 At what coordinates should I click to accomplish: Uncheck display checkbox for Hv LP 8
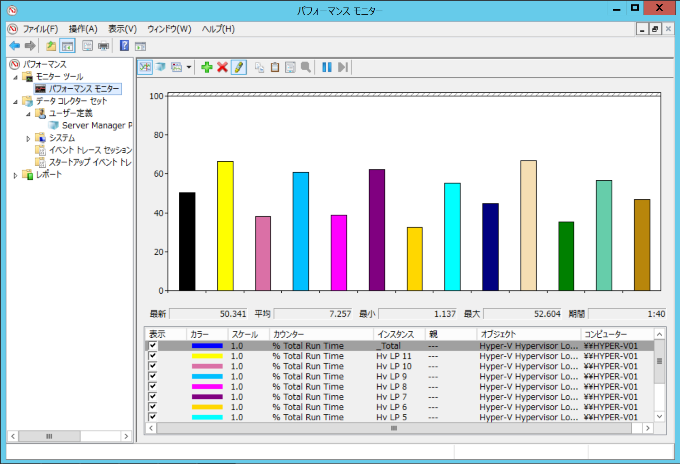[152, 386]
